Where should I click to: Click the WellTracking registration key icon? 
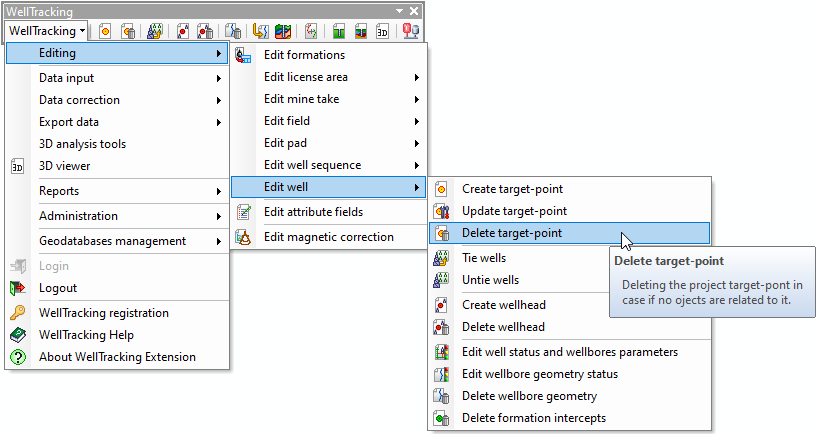tap(18, 313)
